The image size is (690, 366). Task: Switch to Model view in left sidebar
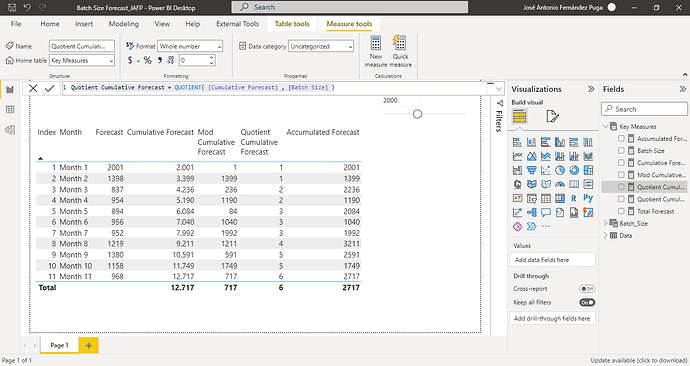(10, 130)
